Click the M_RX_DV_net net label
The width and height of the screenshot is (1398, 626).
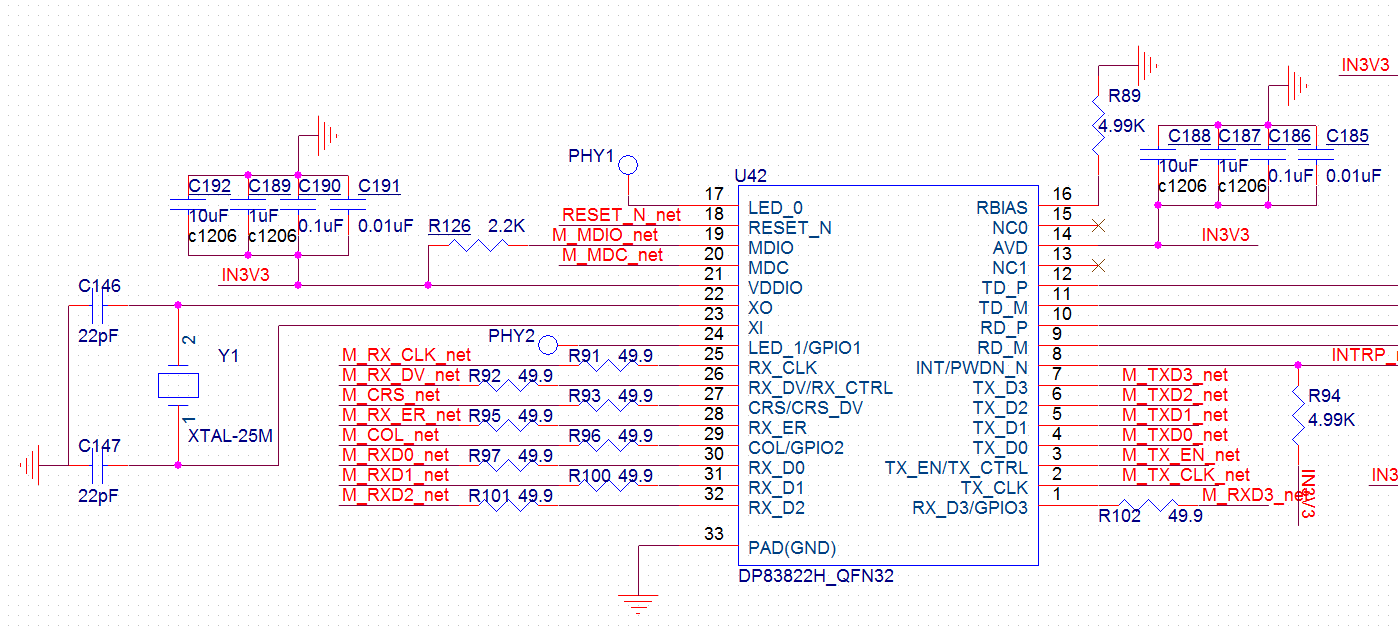pos(401,375)
